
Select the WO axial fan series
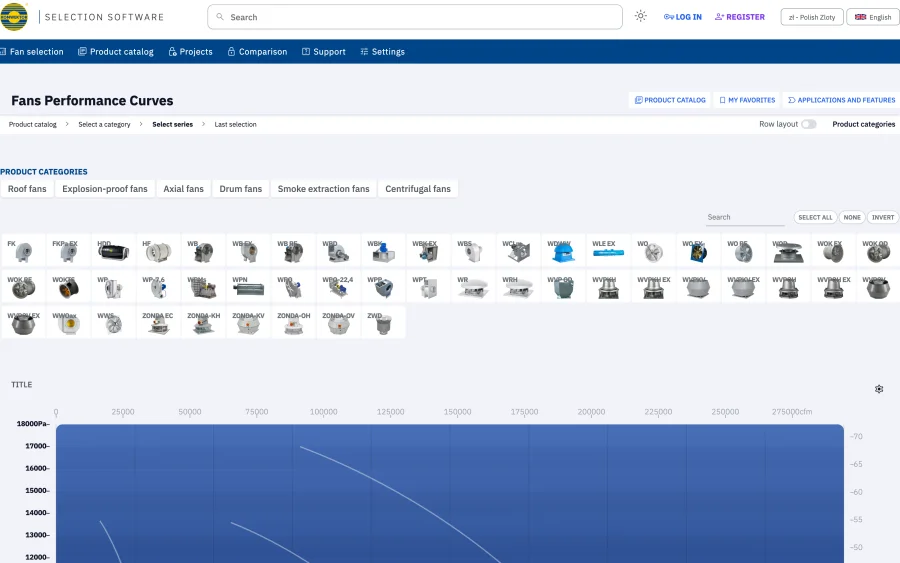(653, 250)
